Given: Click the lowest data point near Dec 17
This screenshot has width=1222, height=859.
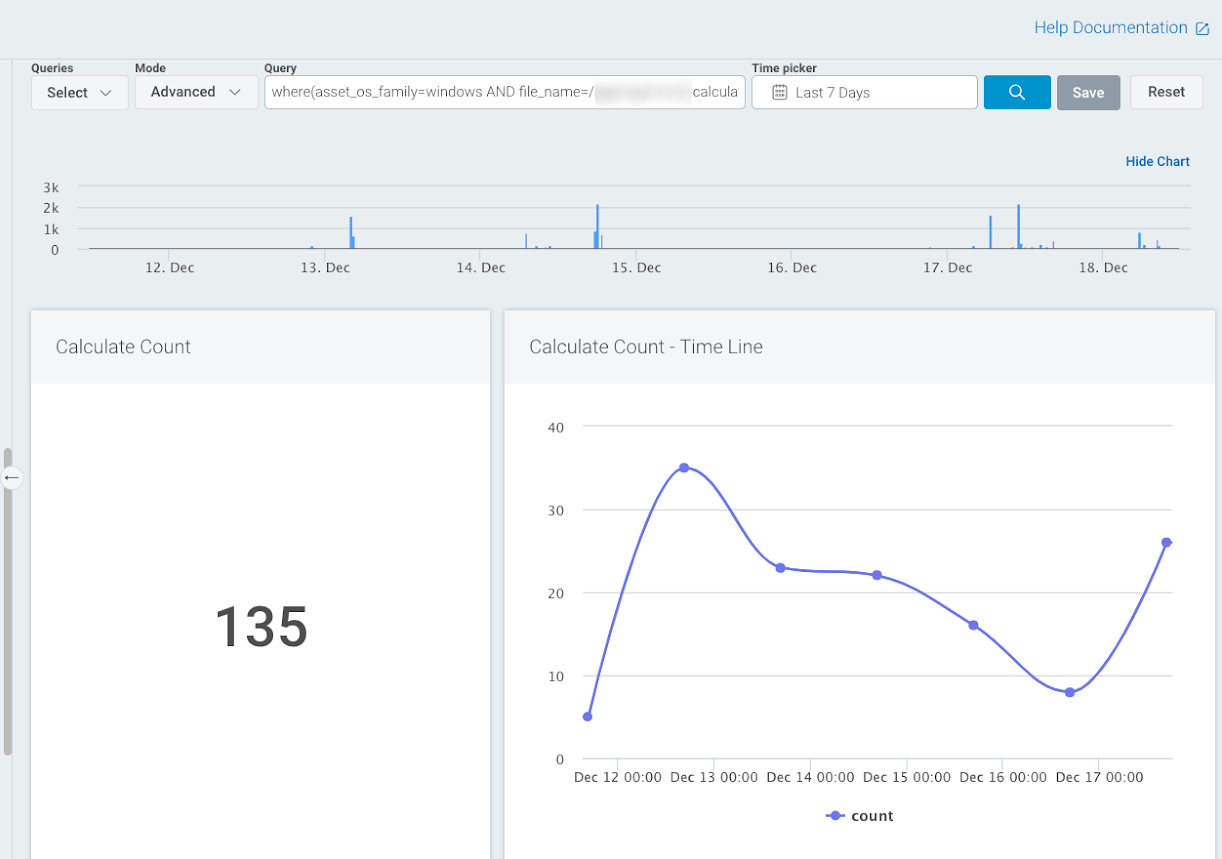Looking at the screenshot, I should tap(1069, 692).
